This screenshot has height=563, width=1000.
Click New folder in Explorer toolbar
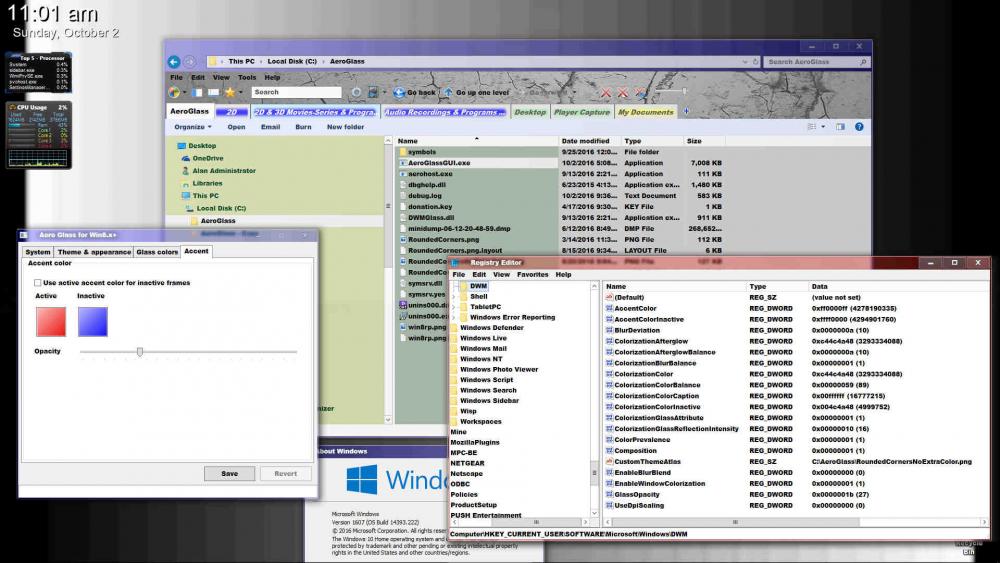(345, 127)
